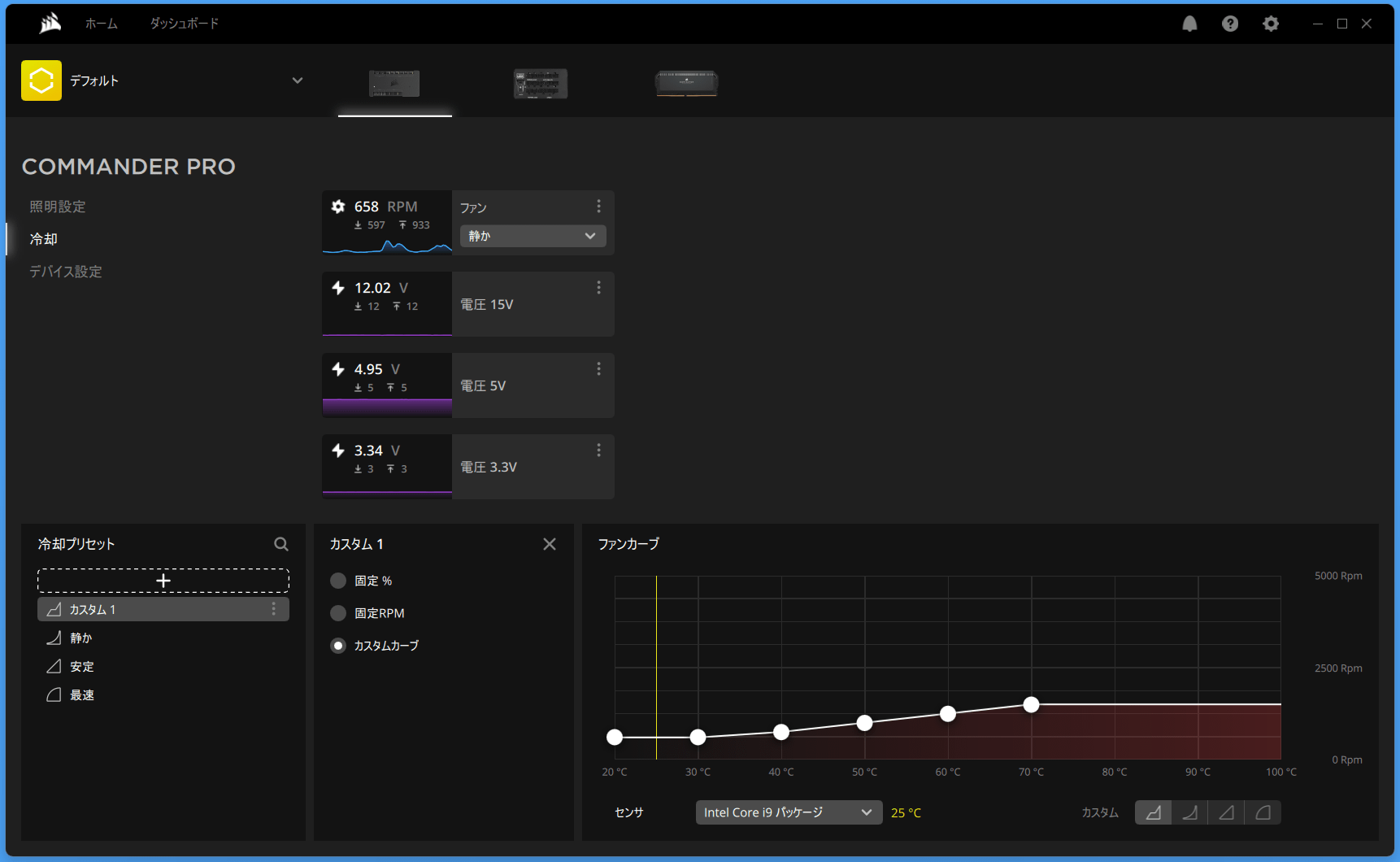Click the 安定 preset curve icon
This screenshot has width=1400, height=862.
[x=54, y=666]
